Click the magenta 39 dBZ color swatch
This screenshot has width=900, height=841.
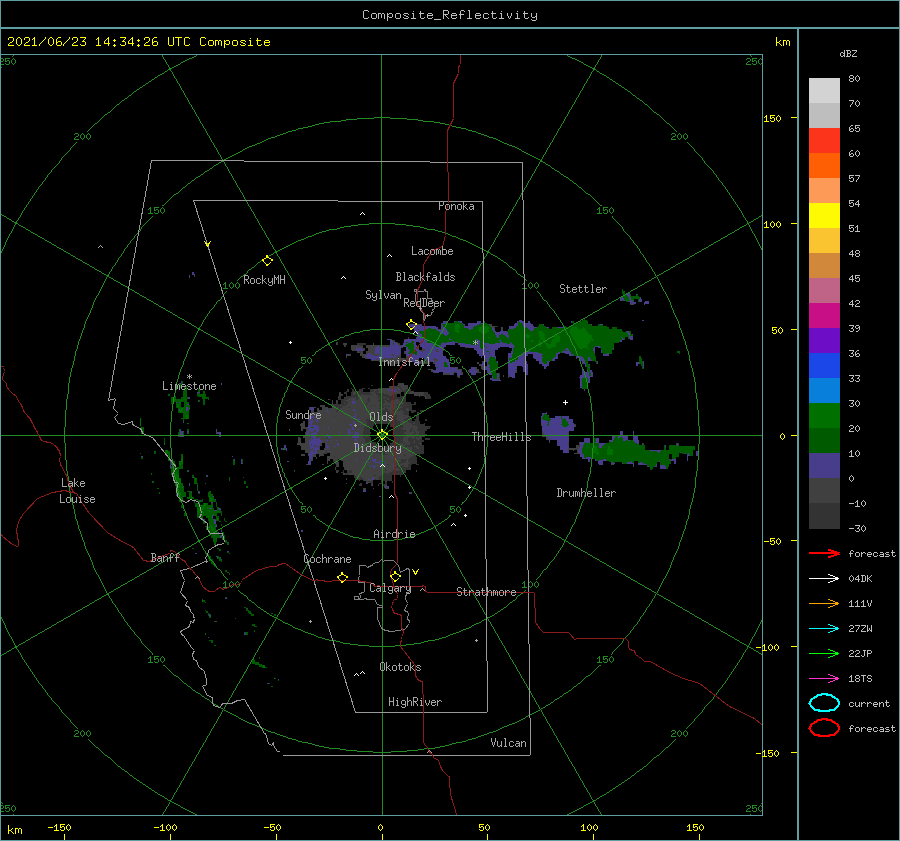(824, 316)
